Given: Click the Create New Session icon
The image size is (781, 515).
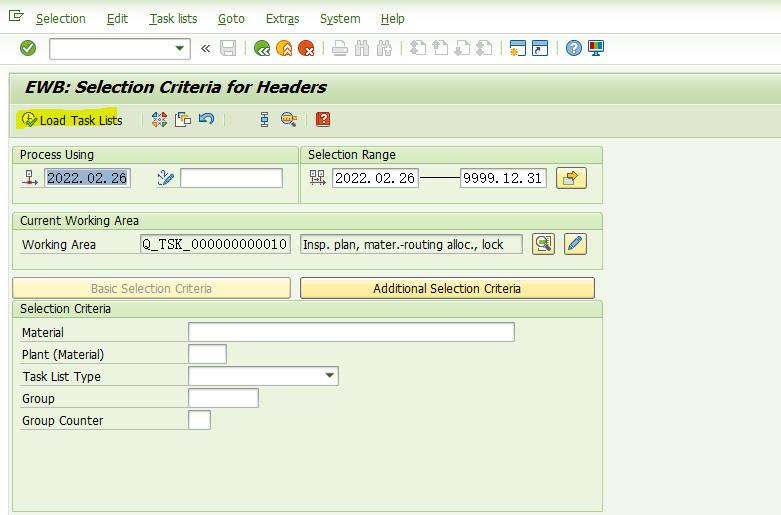Looking at the screenshot, I should (518, 48).
